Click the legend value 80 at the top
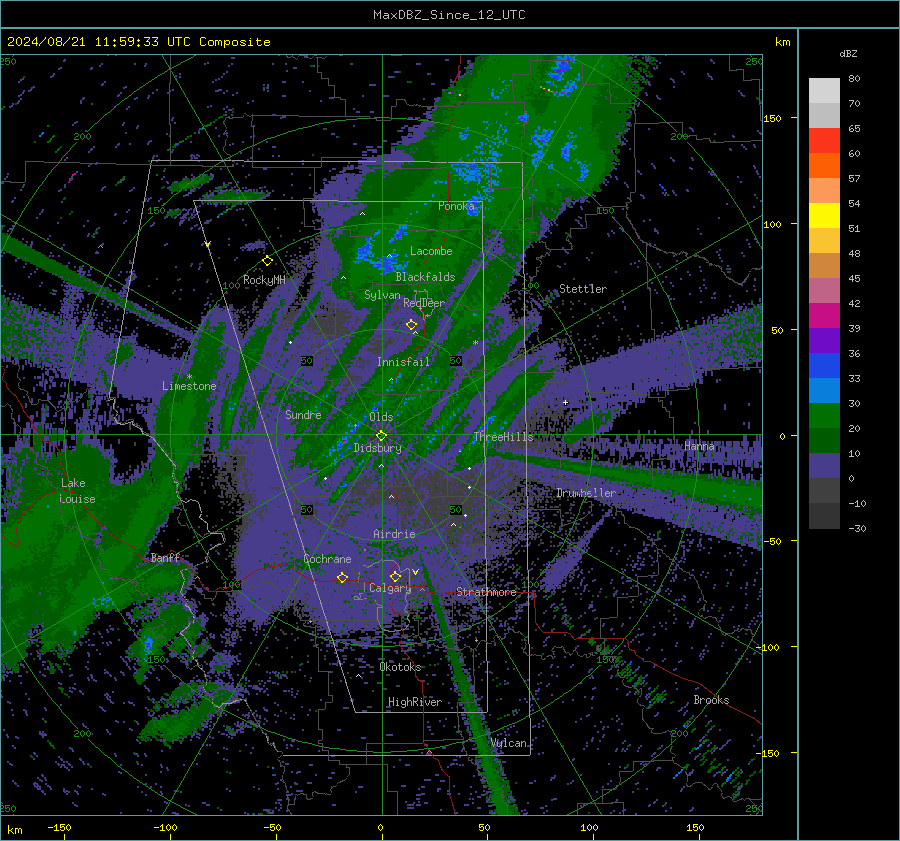 click(854, 79)
